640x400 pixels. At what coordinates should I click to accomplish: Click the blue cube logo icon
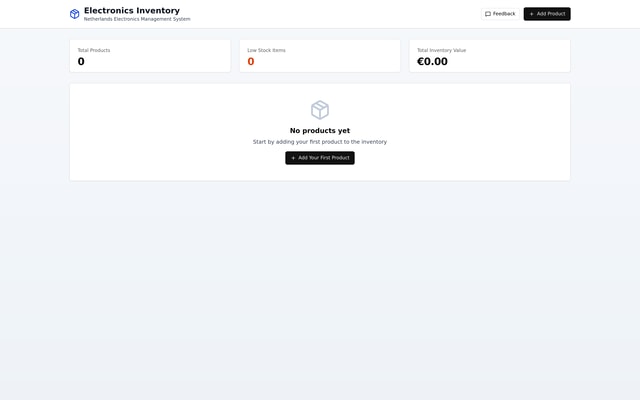click(74, 14)
